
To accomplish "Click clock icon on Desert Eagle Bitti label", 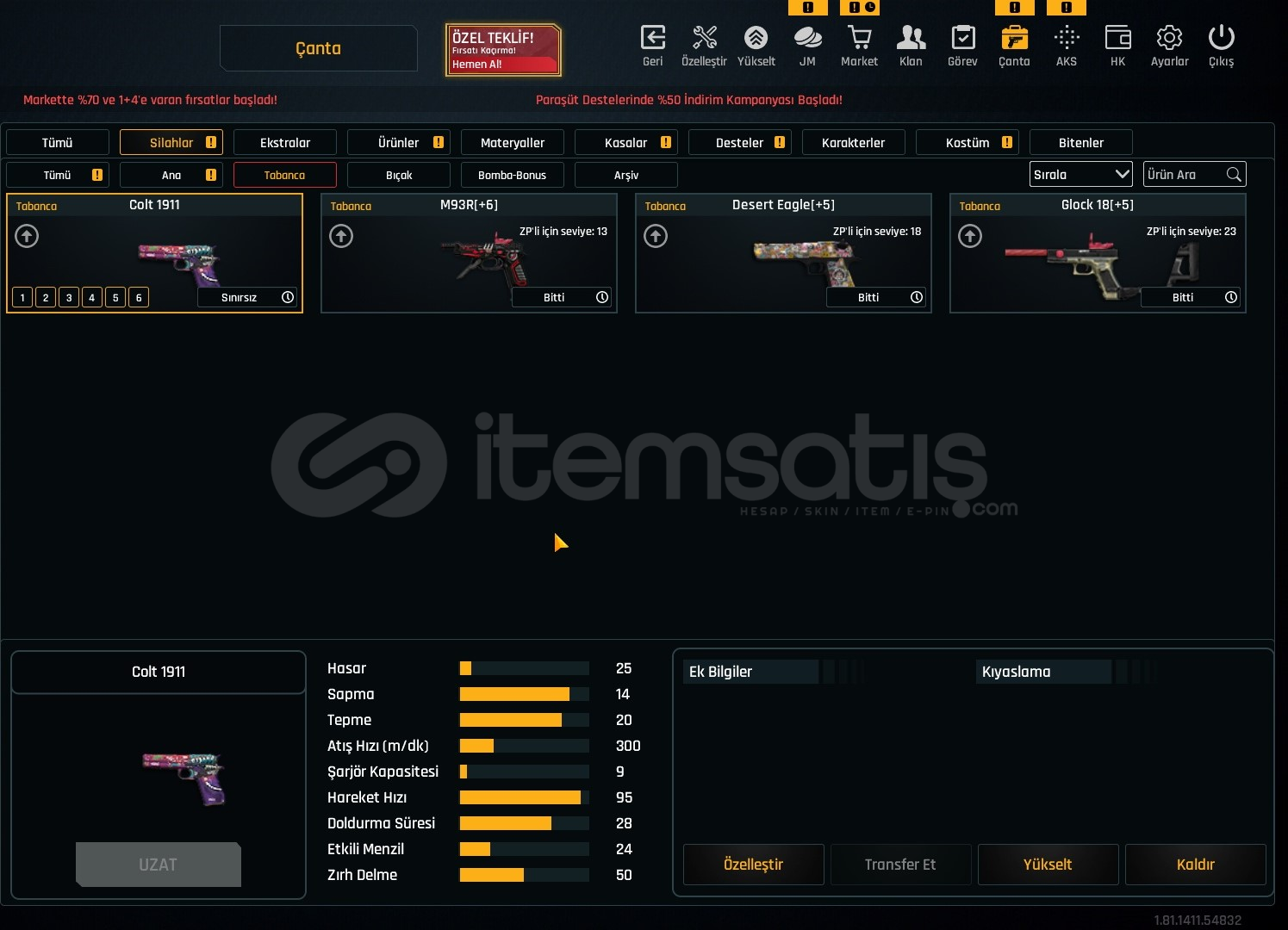I will (917, 297).
